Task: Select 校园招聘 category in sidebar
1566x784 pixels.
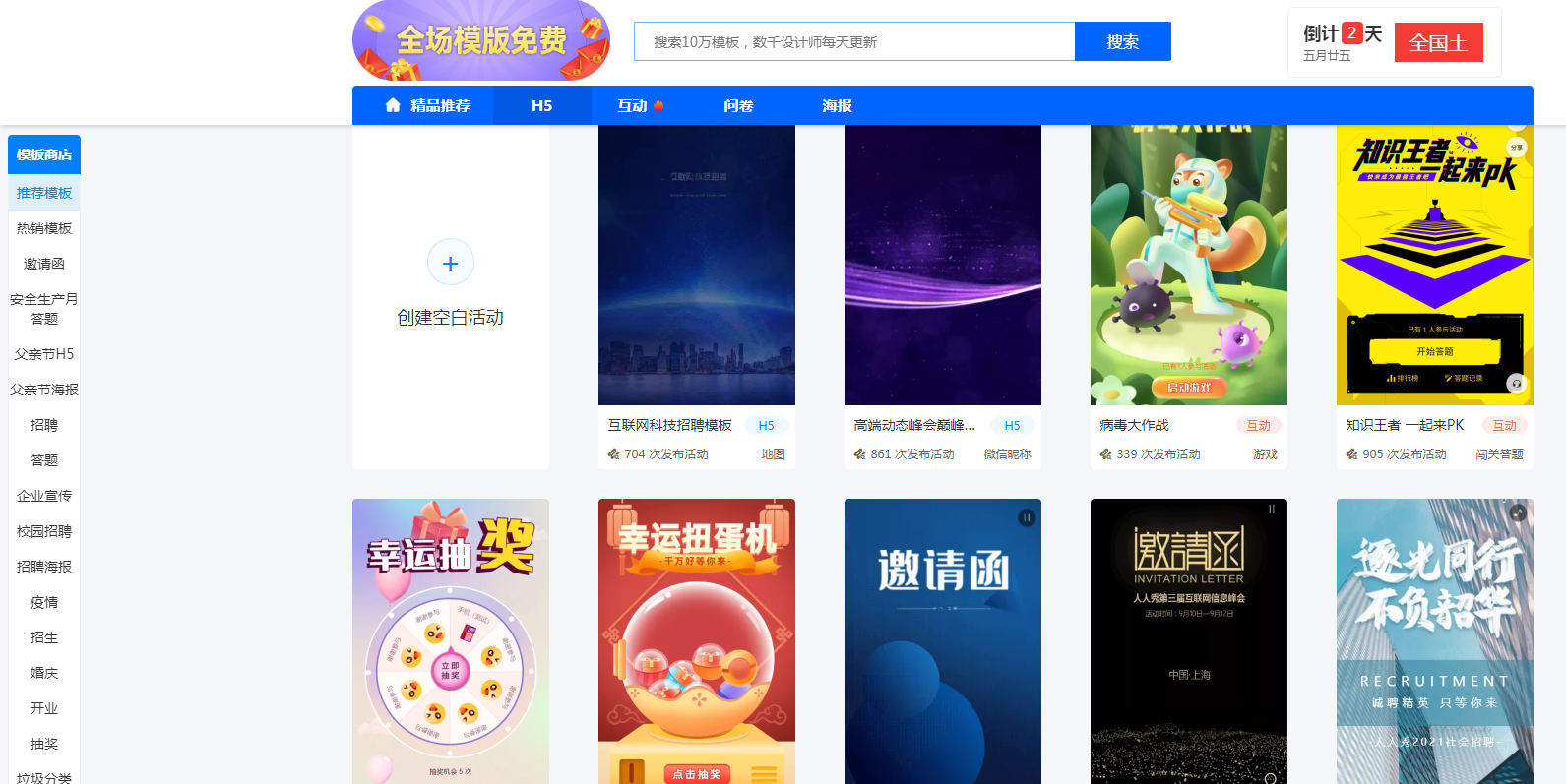Action: (x=44, y=531)
